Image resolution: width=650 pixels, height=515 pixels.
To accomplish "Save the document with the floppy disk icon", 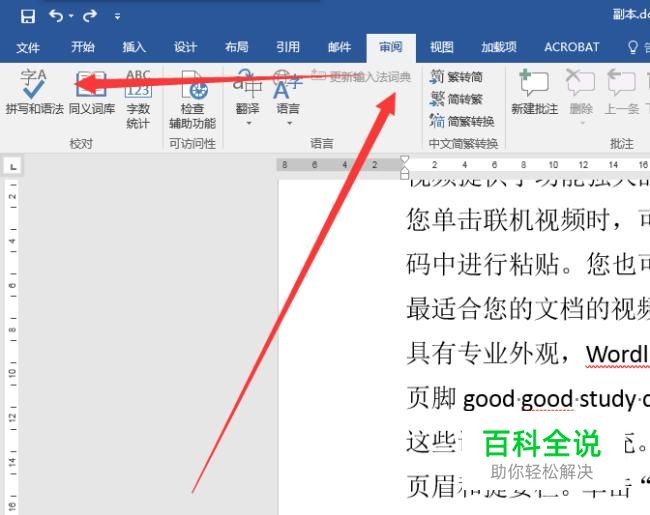I will (28, 17).
